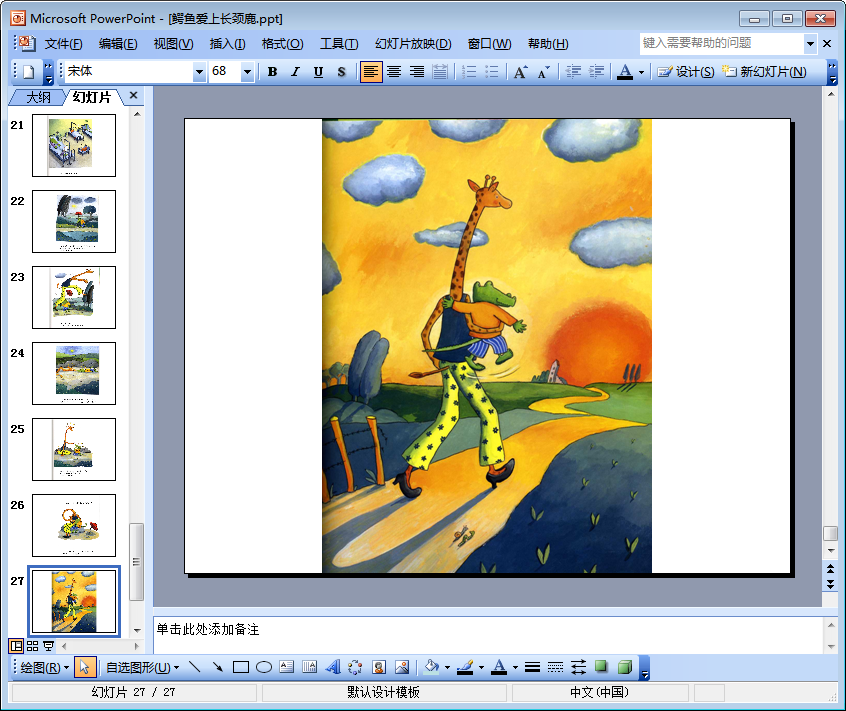The height and width of the screenshot is (711, 846).
Task: Align text left
Action: coord(371,72)
